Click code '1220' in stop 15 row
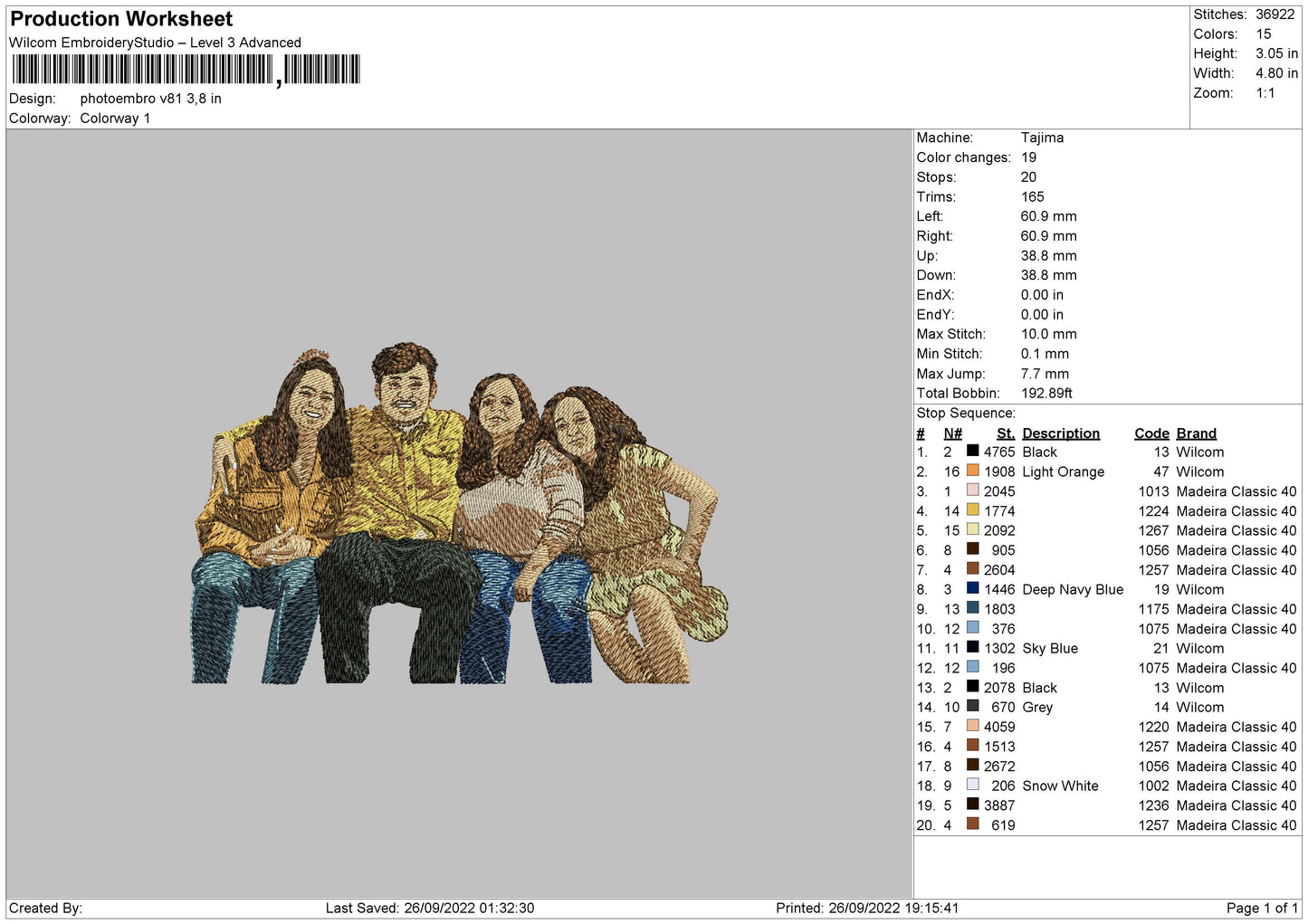The width and height of the screenshot is (1308, 924). tap(1154, 727)
